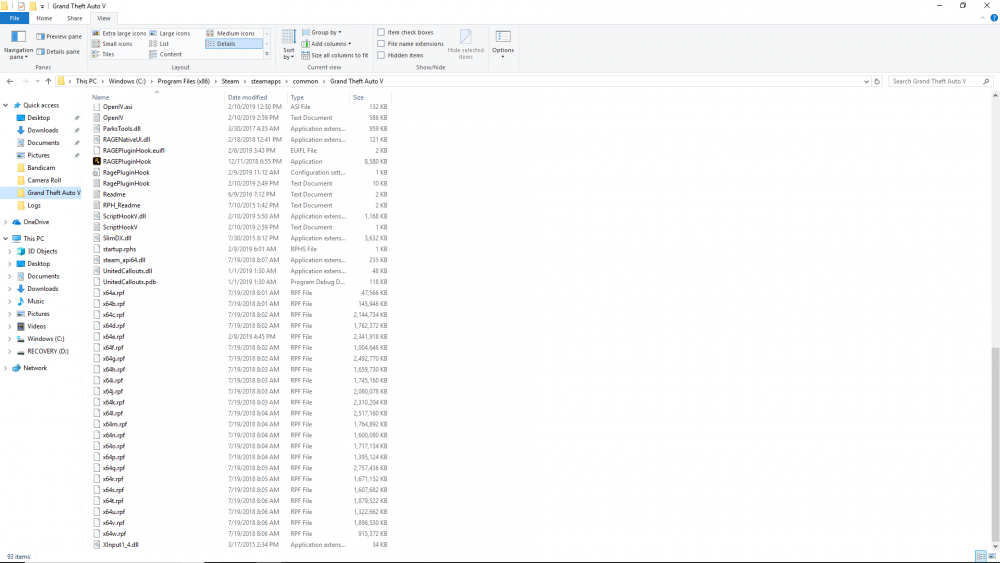Go back to previous folder
This screenshot has width=1000, height=563.
(10, 82)
